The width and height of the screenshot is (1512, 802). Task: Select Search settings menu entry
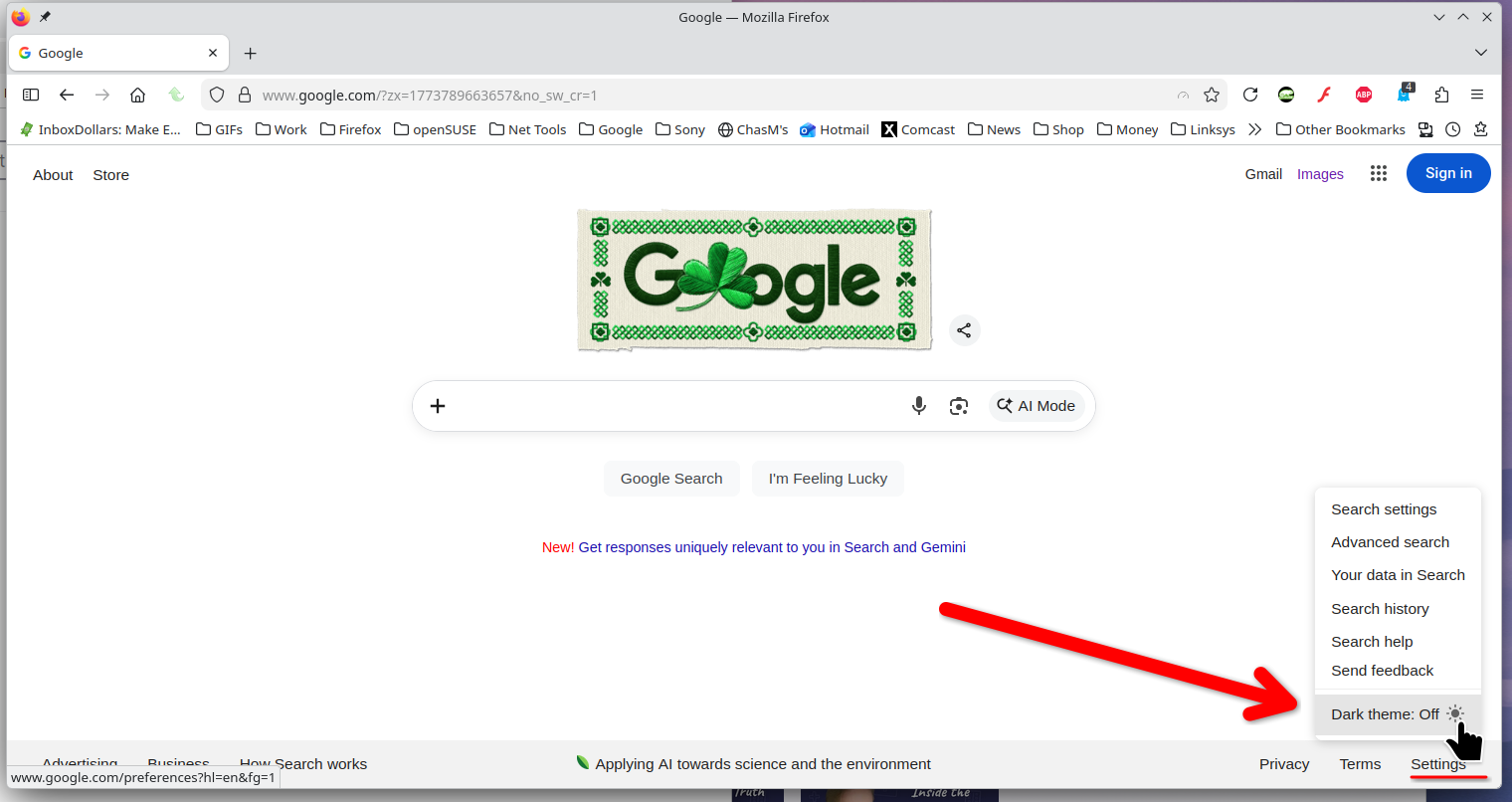pos(1384,509)
